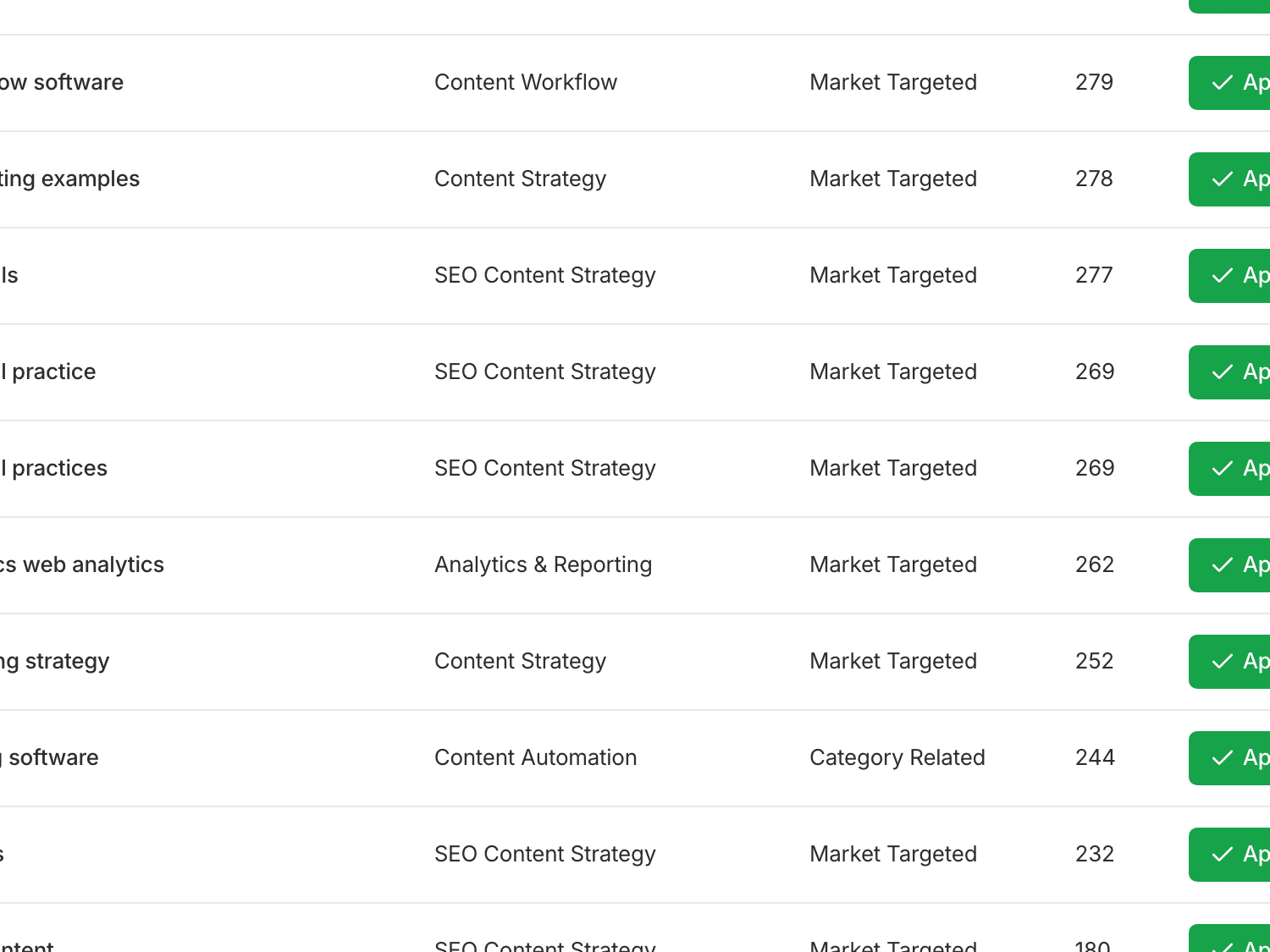Click the checkmark icon beside score 278

click(1222, 179)
